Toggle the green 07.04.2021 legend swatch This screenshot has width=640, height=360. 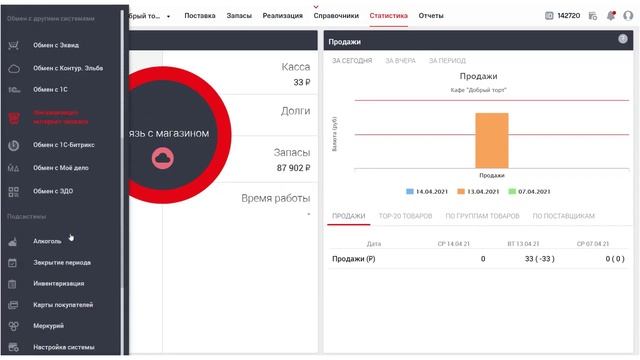coord(512,191)
